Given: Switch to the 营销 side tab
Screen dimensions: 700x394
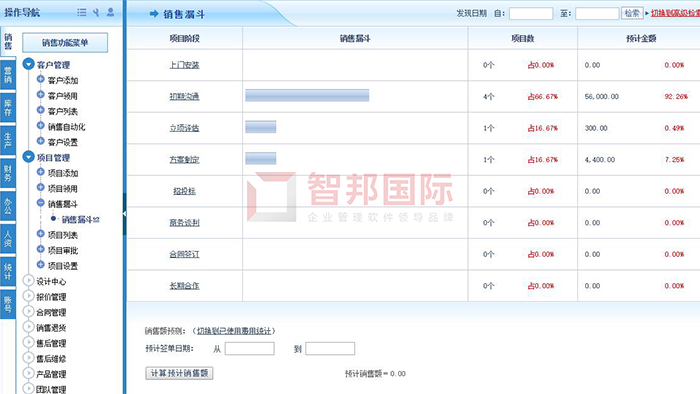Looking at the screenshot, I should point(8,75).
